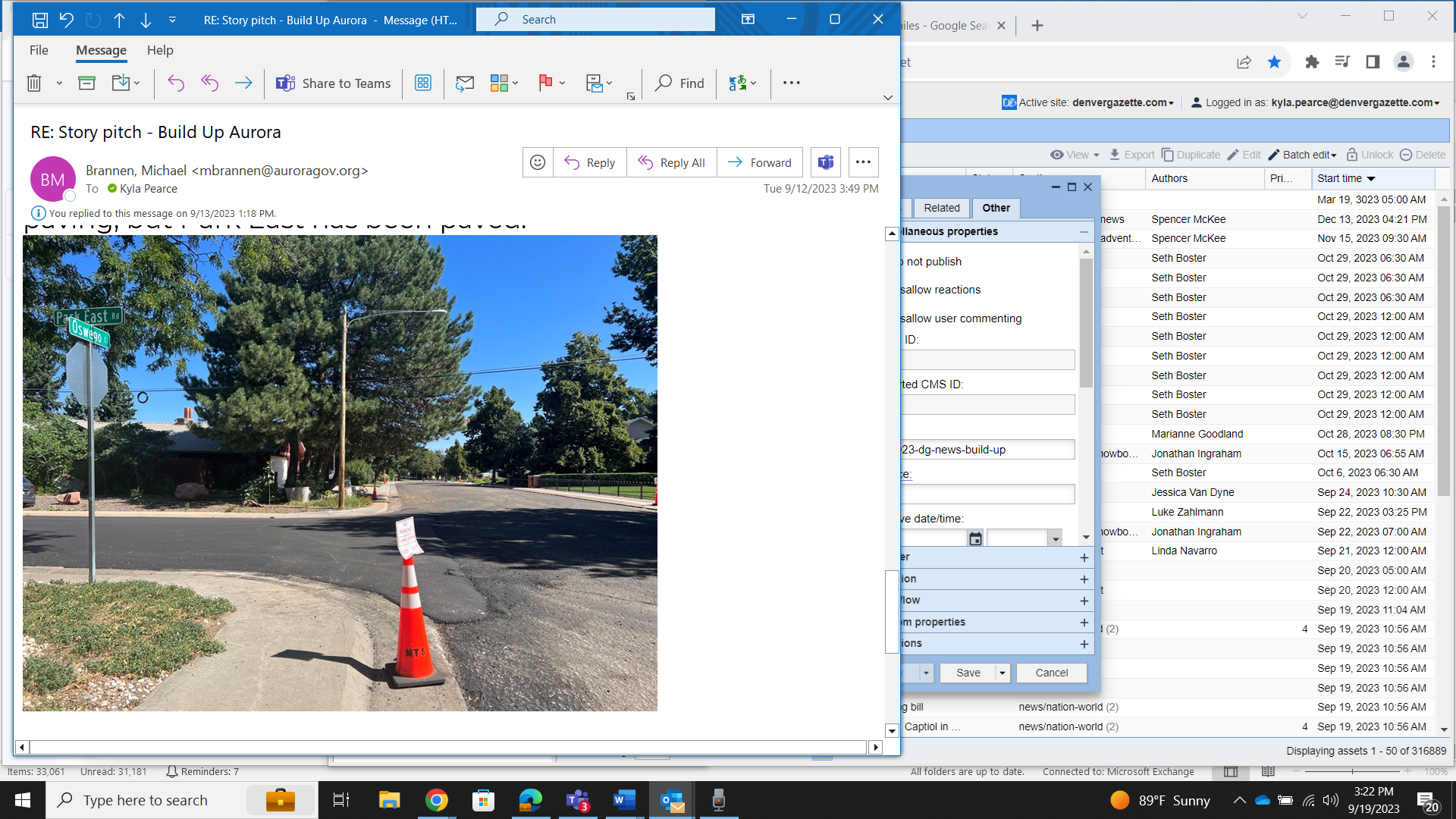Click the Translate icon in ribbon
Screen dimensions: 1456x819
737,83
